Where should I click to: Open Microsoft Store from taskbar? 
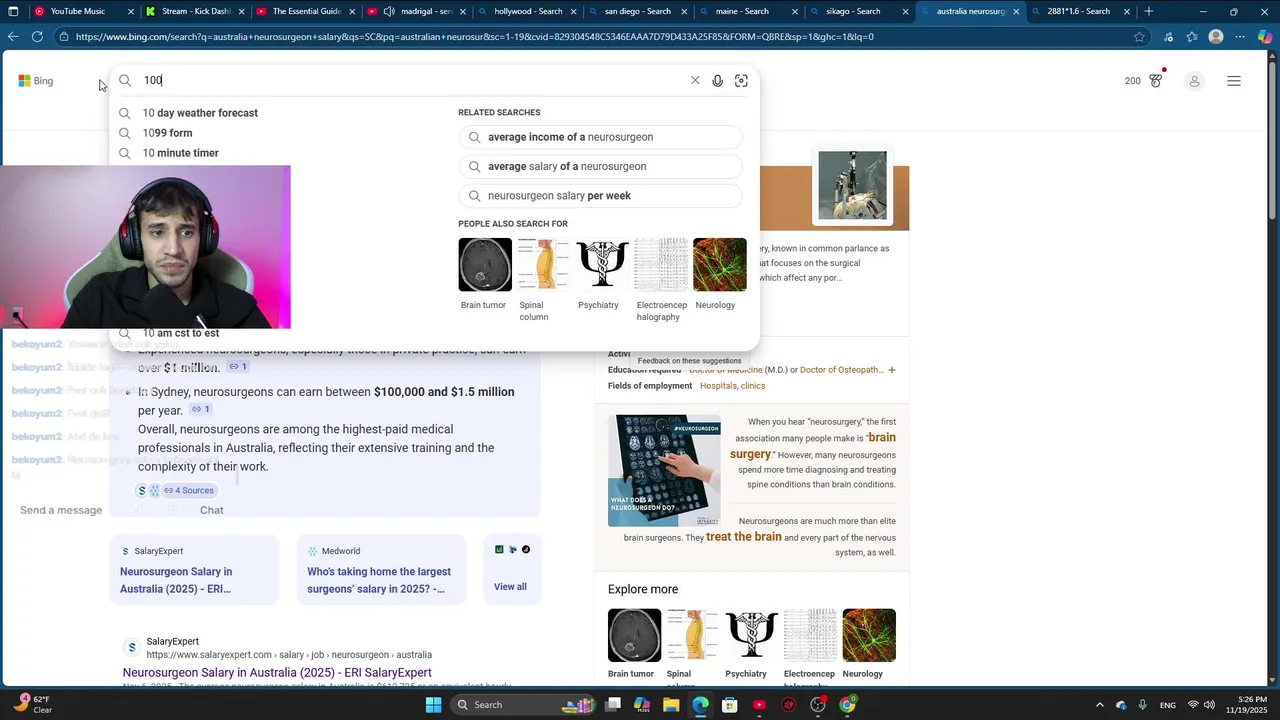[x=730, y=705]
